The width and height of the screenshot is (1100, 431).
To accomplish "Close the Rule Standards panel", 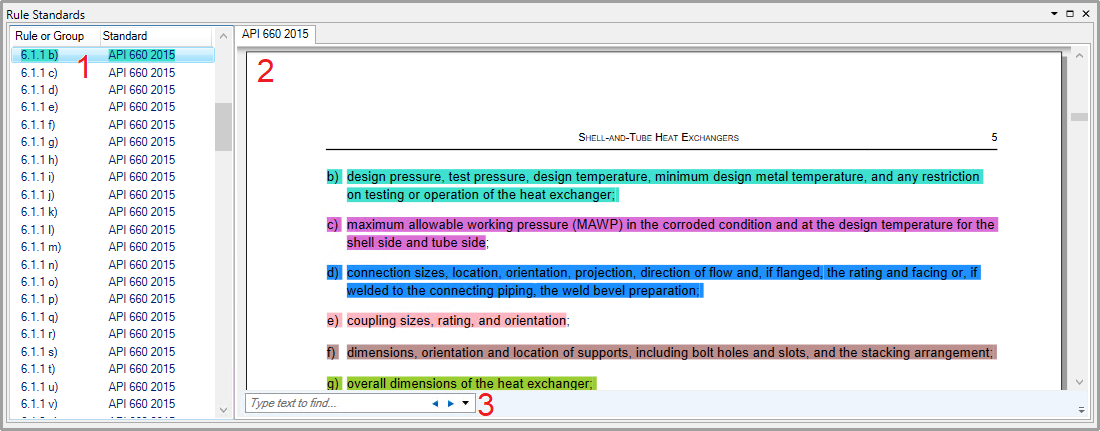I will click(x=1086, y=14).
